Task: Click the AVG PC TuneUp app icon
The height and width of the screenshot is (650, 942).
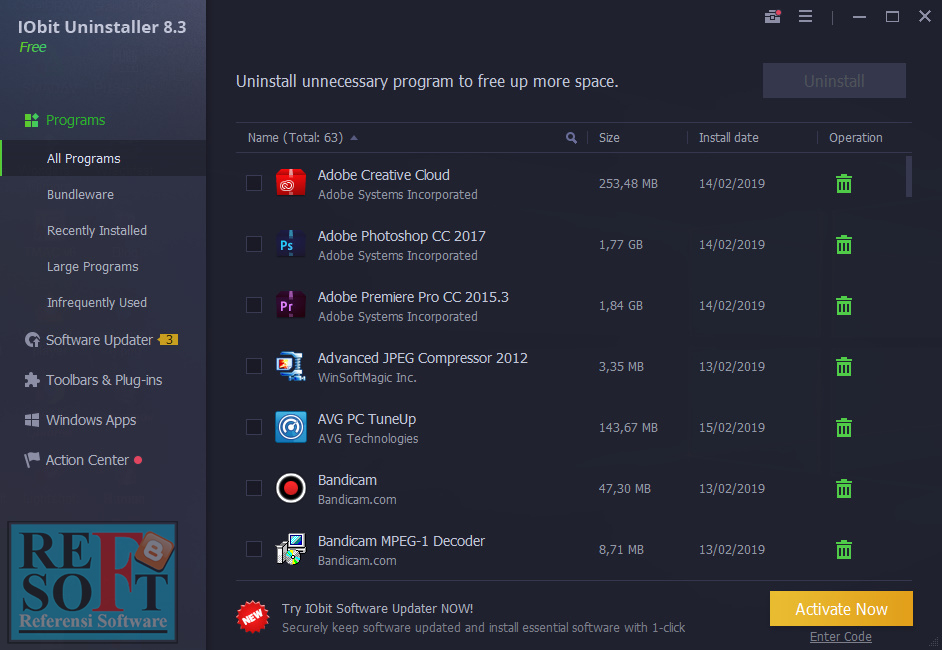Action: tap(291, 427)
